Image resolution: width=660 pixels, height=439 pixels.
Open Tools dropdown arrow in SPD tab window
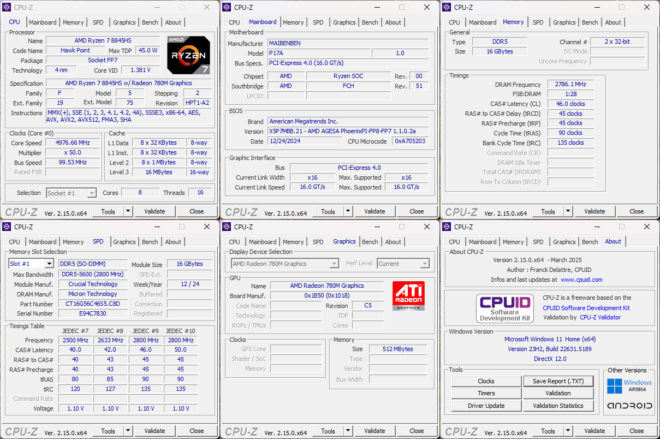pyautogui.click(x=128, y=431)
